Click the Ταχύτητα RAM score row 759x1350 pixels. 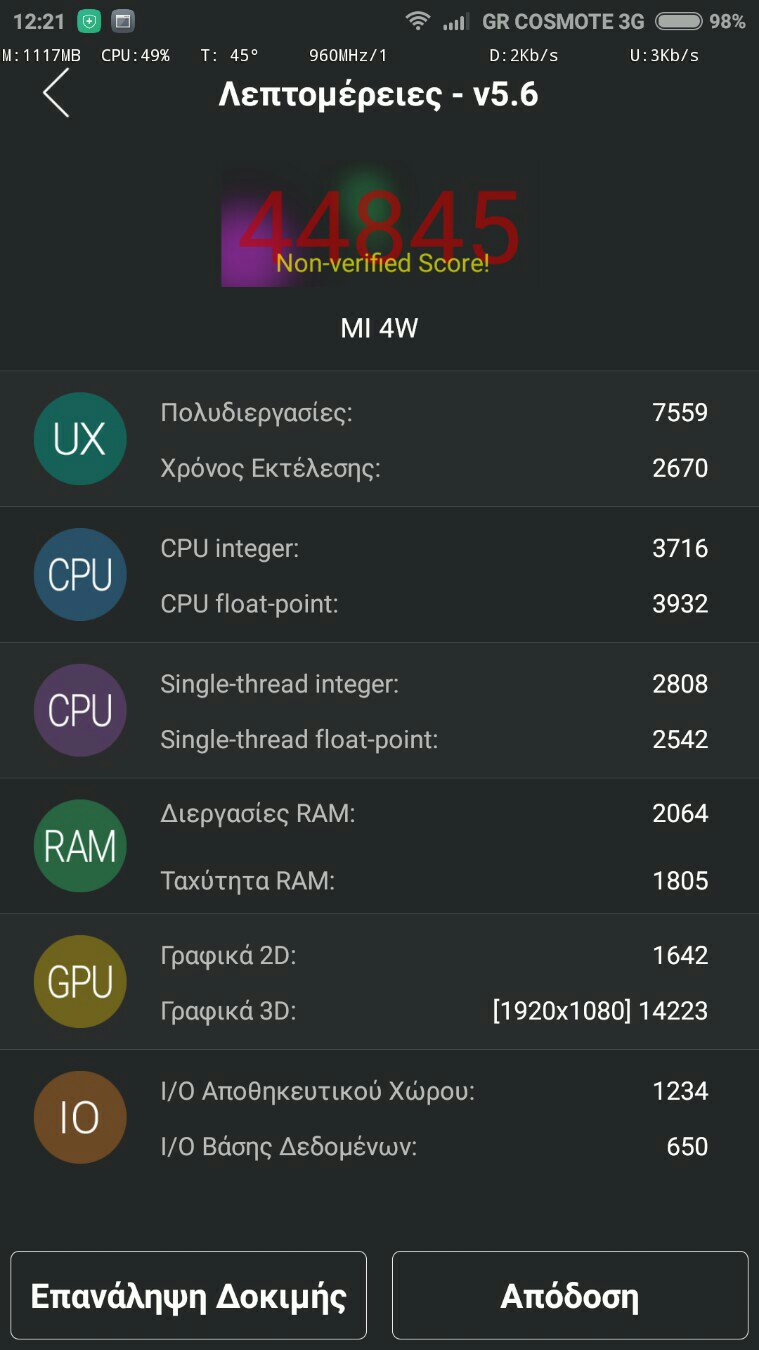[x=434, y=881]
